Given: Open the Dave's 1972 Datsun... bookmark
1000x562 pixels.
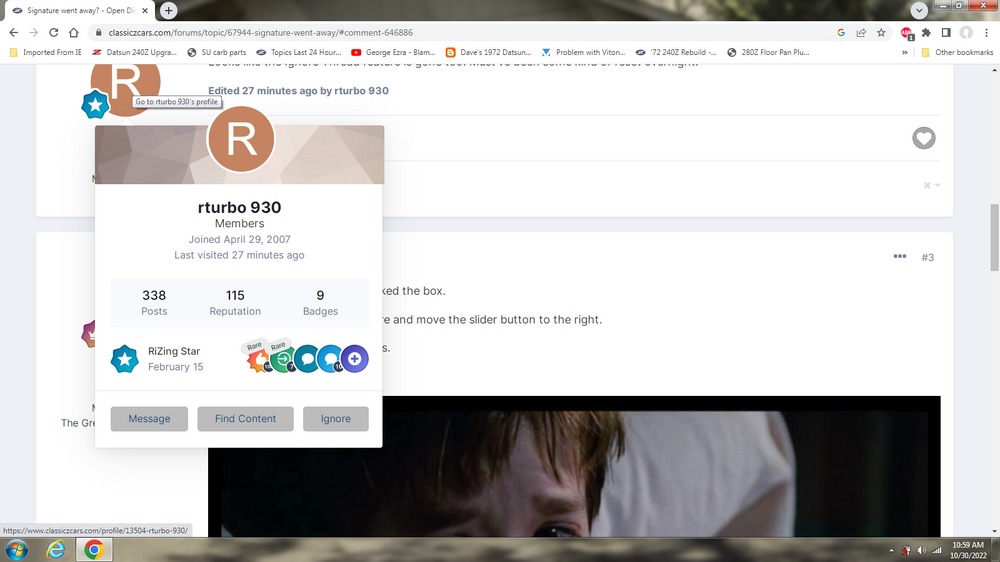Looking at the screenshot, I should (x=489, y=52).
